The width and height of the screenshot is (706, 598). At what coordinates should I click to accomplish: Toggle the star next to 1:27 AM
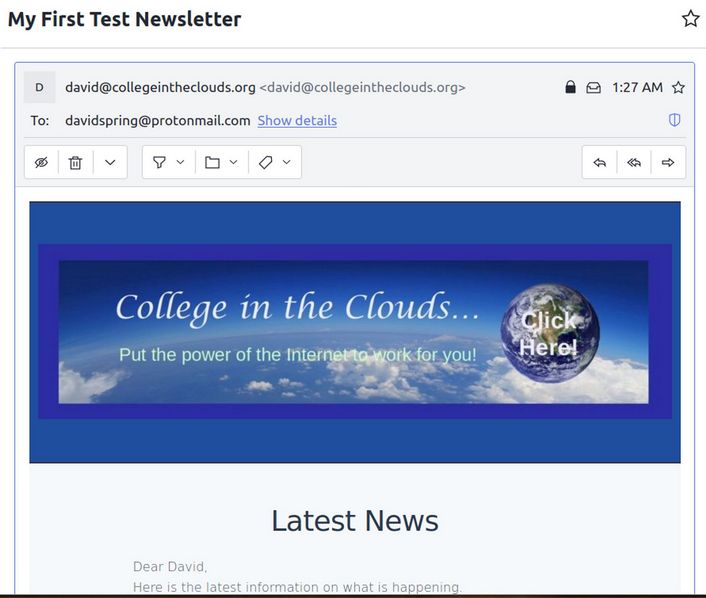click(x=678, y=88)
